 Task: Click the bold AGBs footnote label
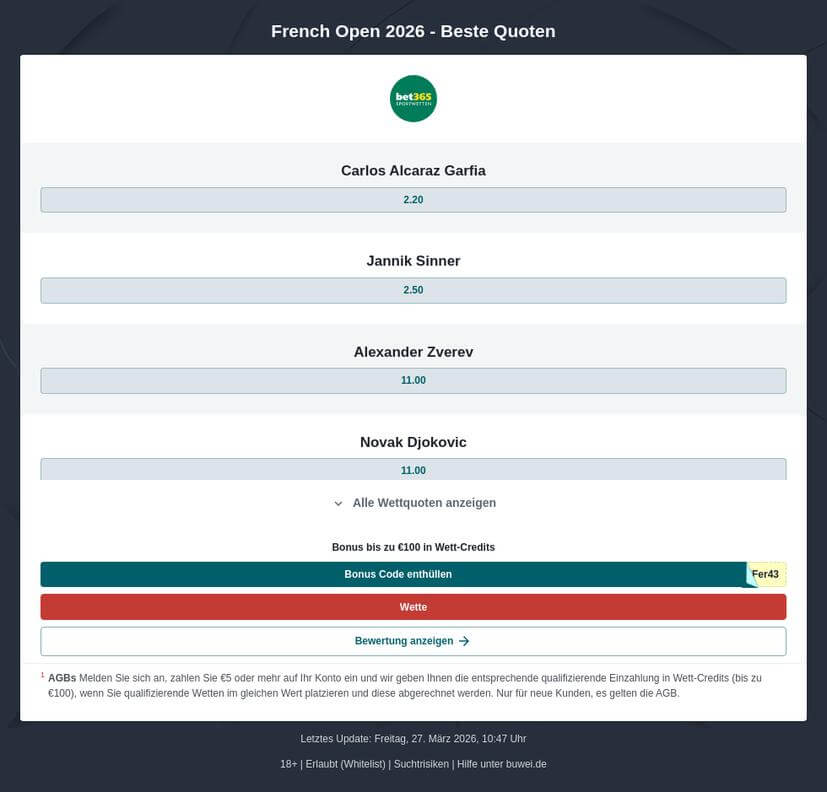62,677
